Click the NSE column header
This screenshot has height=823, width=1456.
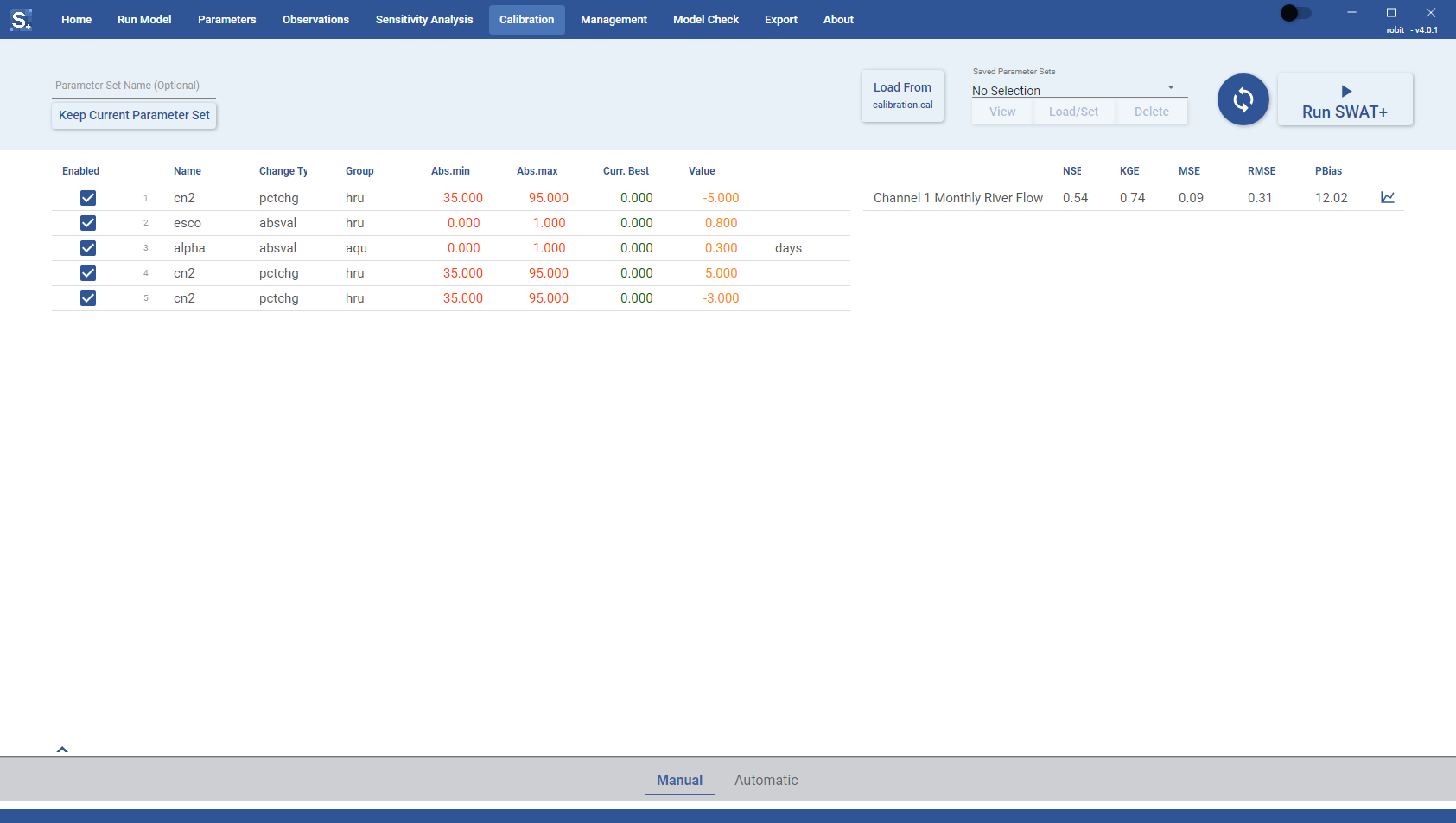click(x=1072, y=171)
